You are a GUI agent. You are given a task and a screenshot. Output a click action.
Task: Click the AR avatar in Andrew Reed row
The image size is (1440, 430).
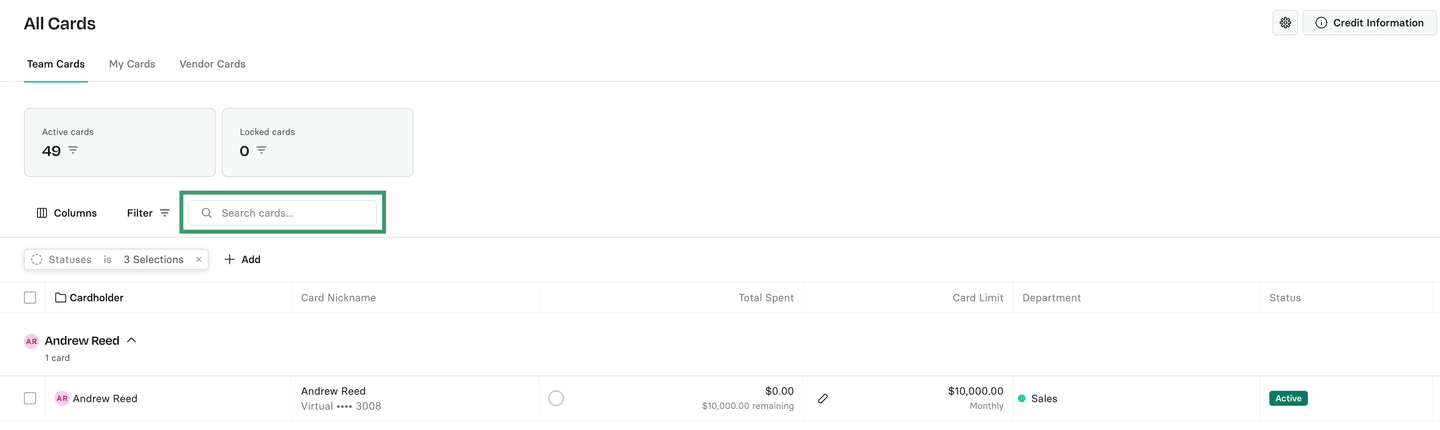[62, 398]
